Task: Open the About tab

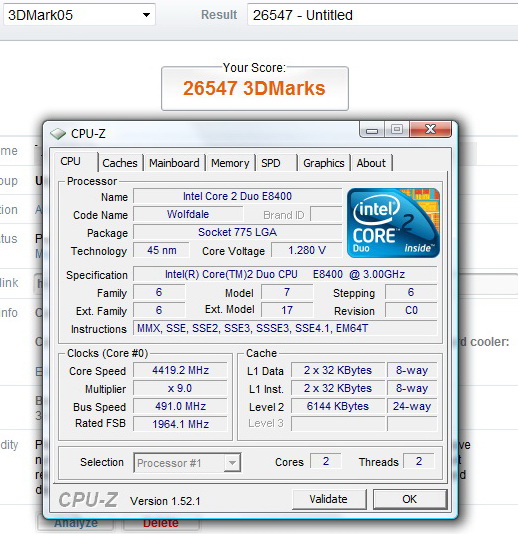Action: coord(371,163)
